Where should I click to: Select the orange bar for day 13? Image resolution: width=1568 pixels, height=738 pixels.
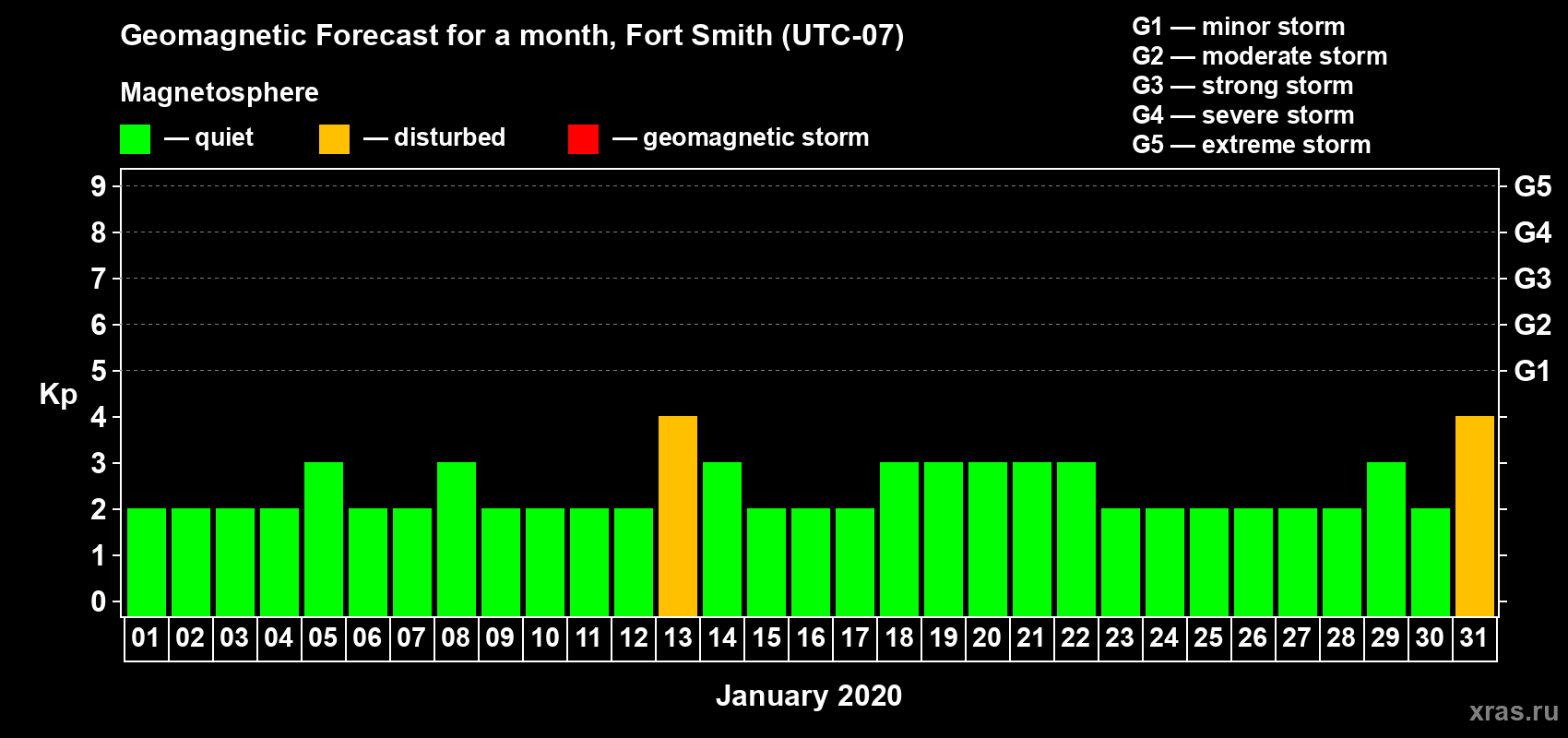tap(678, 516)
